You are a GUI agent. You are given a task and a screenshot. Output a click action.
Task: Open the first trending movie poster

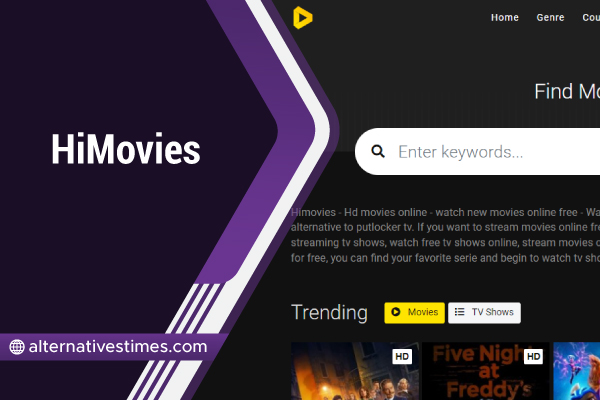pyautogui.click(x=355, y=371)
